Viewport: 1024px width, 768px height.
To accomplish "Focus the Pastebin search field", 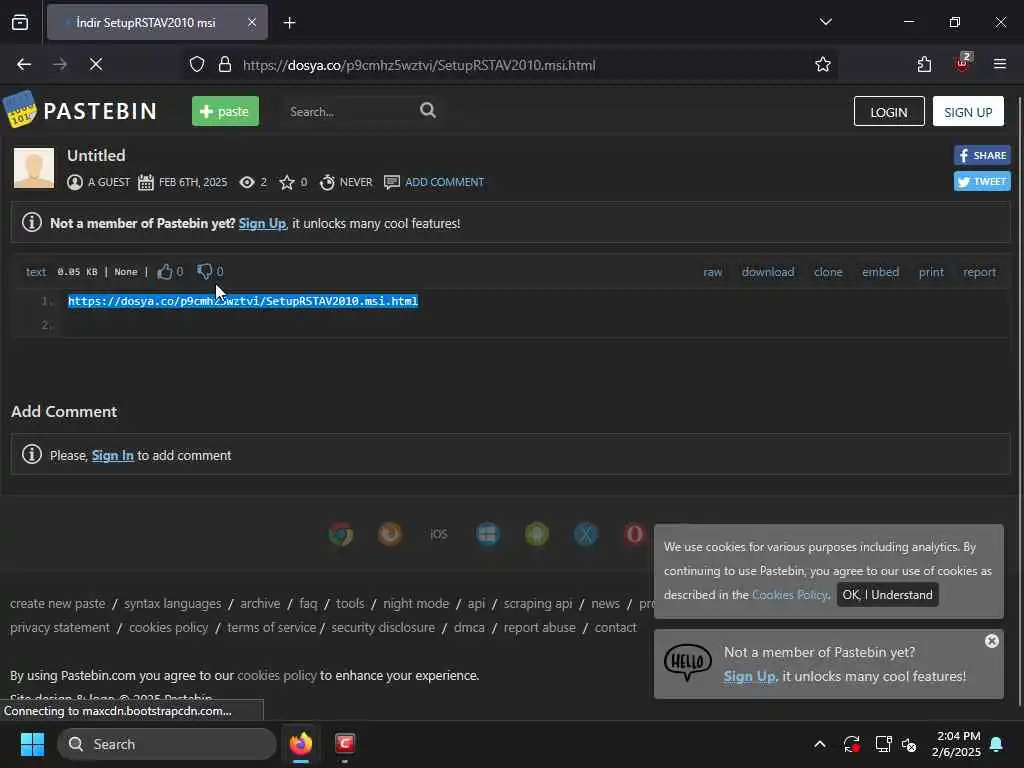I will point(349,112).
